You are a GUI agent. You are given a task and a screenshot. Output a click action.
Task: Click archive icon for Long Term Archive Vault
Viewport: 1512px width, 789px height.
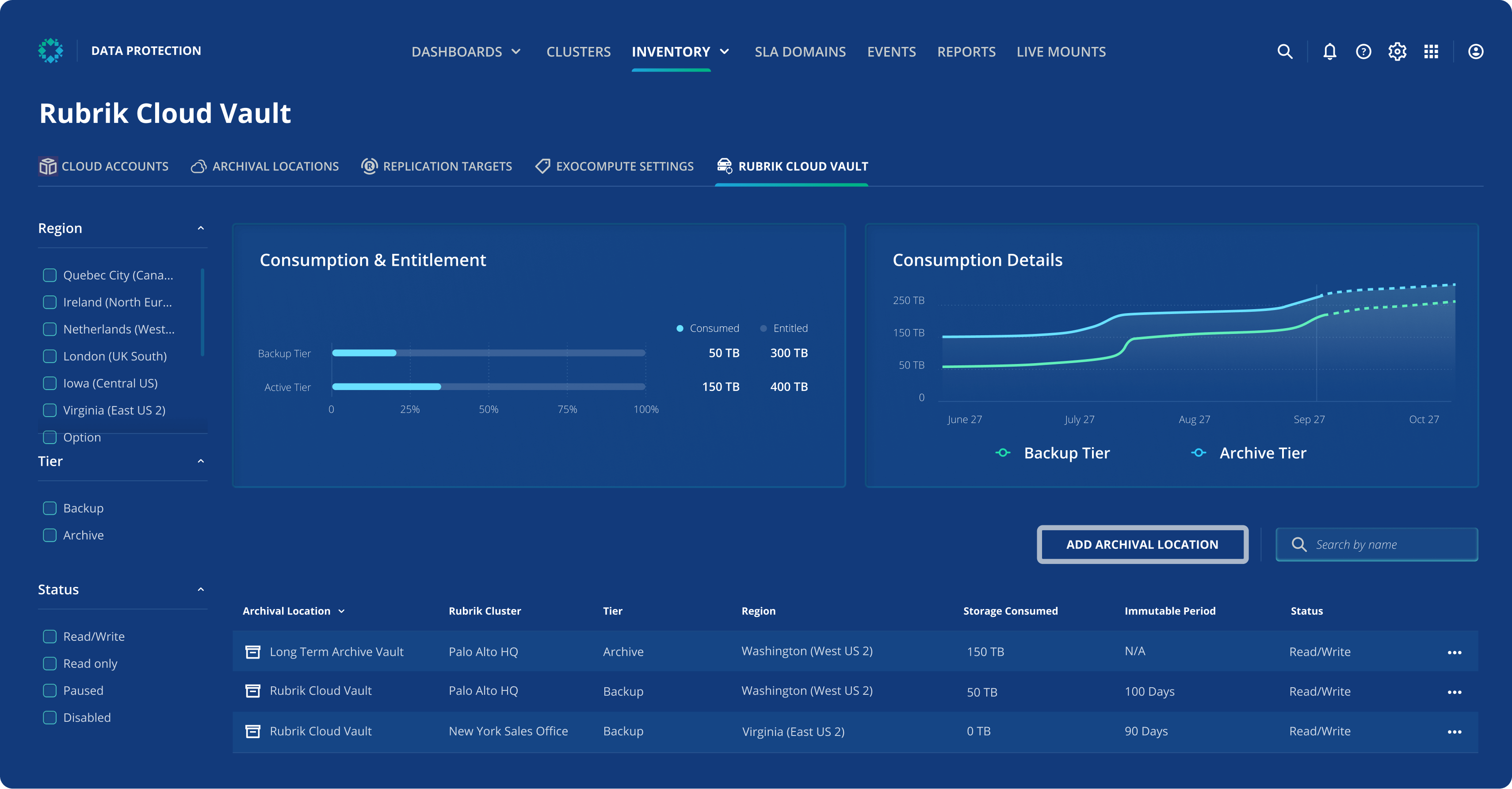(252, 651)
